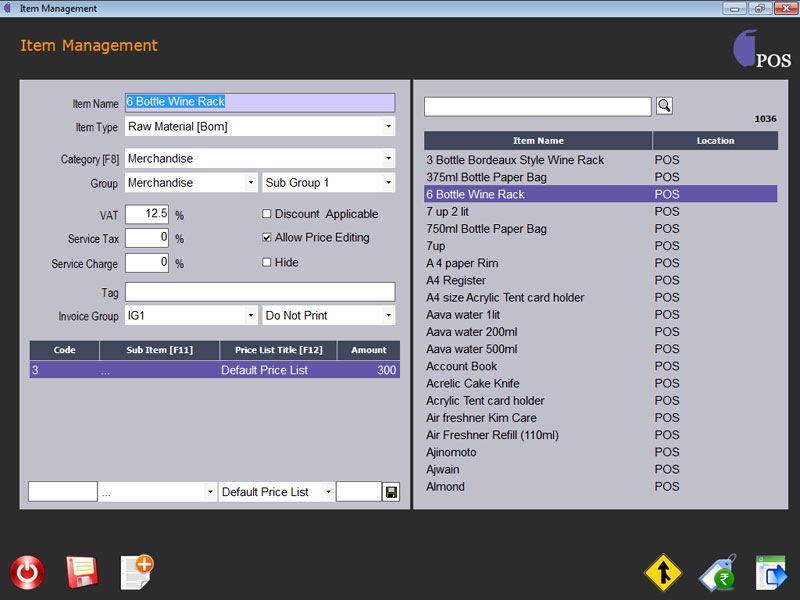Click the spreadsheet export icon
800x600 pixels.
(x=771, y=573)
